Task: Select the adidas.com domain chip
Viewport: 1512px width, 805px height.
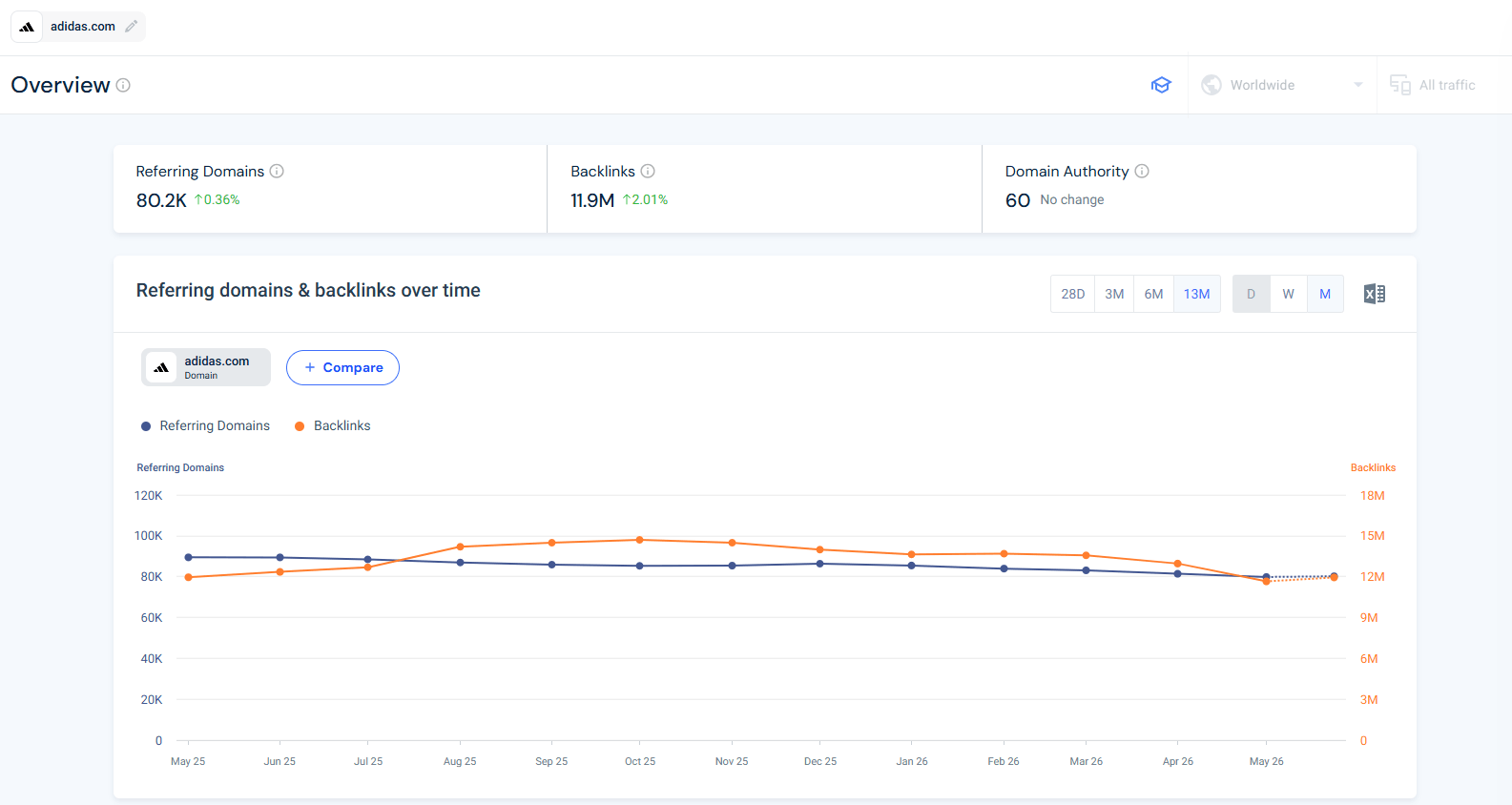Action: pos(206,367)
